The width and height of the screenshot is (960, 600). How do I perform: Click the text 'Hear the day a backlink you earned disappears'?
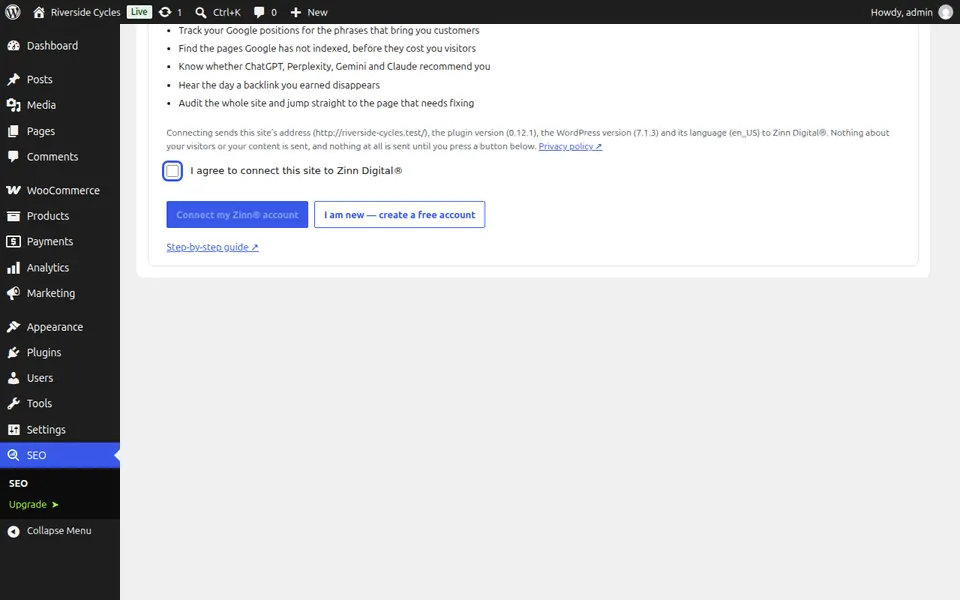(279, 85)
